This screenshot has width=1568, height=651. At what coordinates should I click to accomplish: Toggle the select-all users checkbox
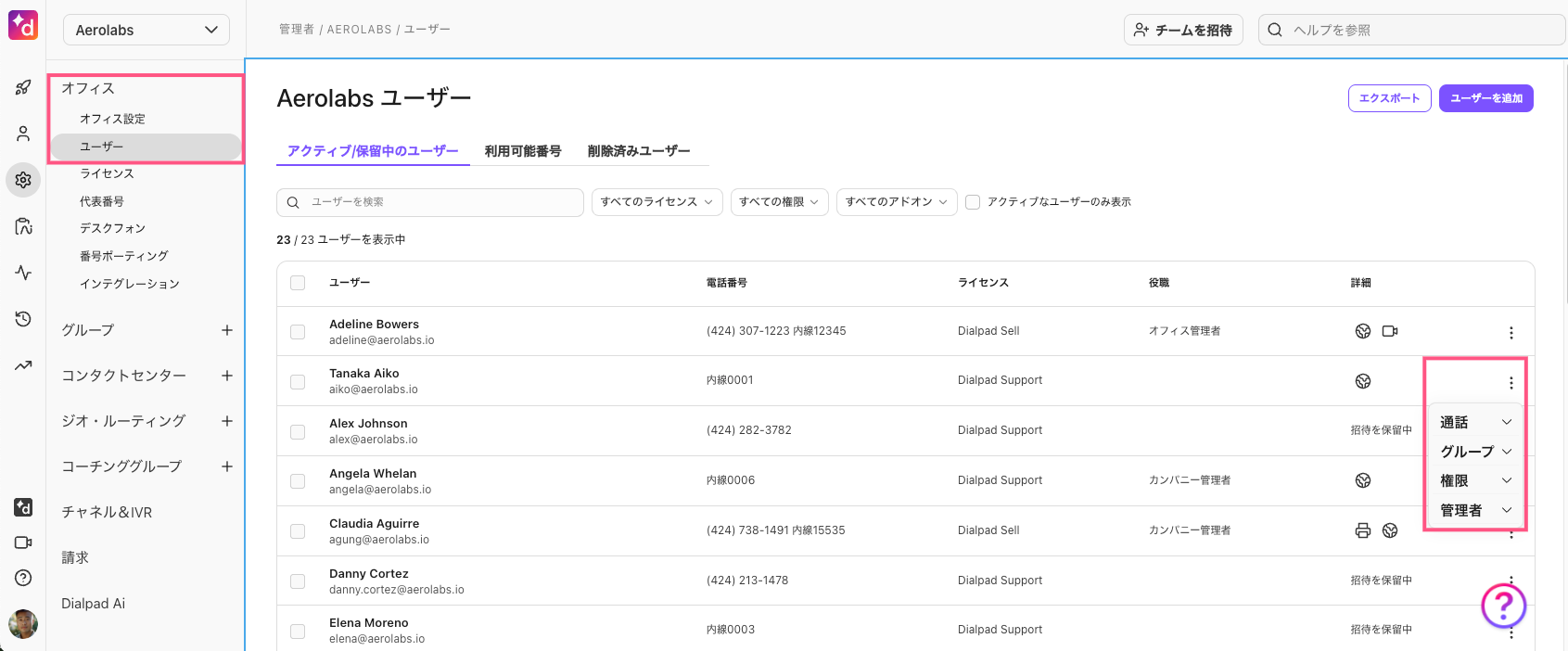click(x=298, y=283)
